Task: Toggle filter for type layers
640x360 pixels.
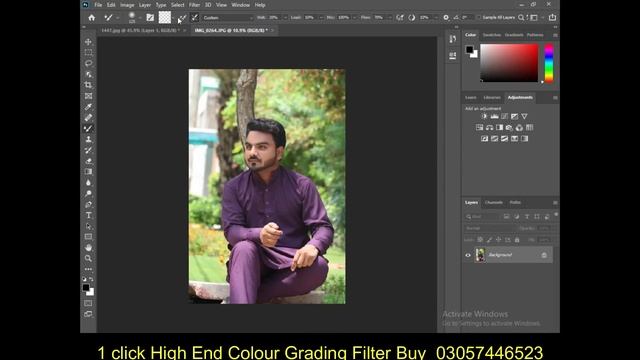Action: (x=527, y=217)
